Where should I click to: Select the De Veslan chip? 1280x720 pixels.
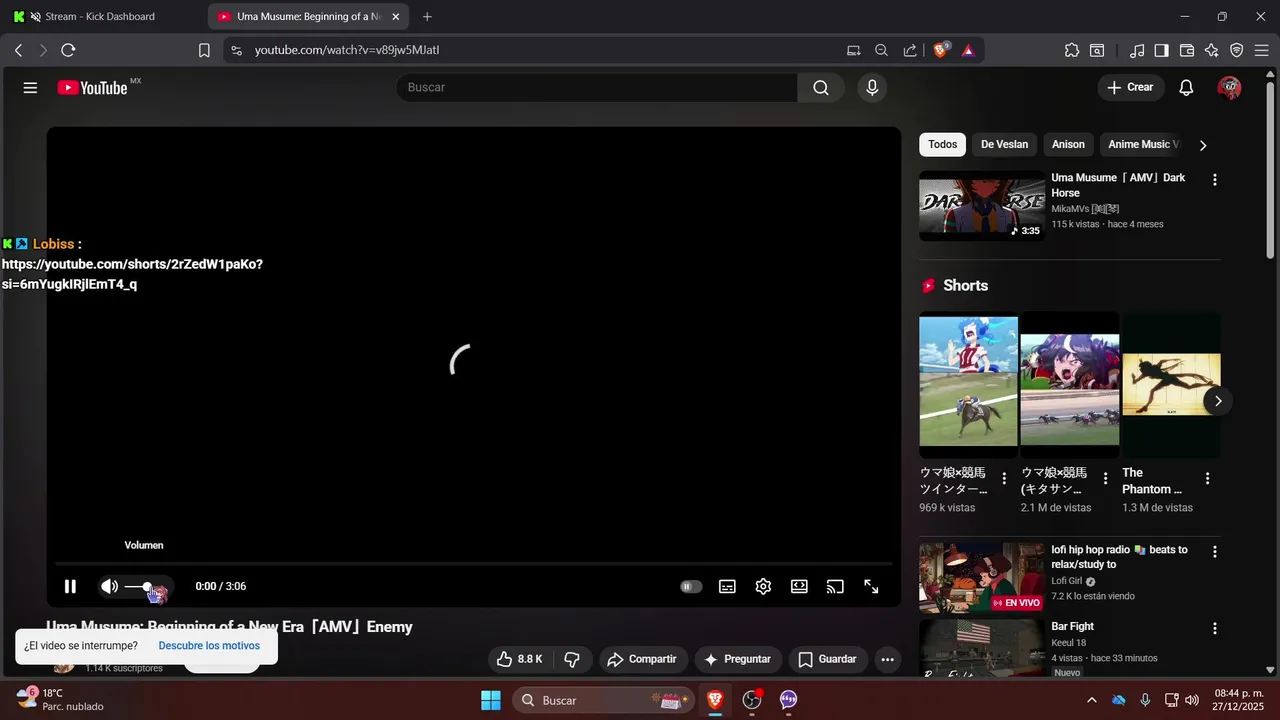1004,145
